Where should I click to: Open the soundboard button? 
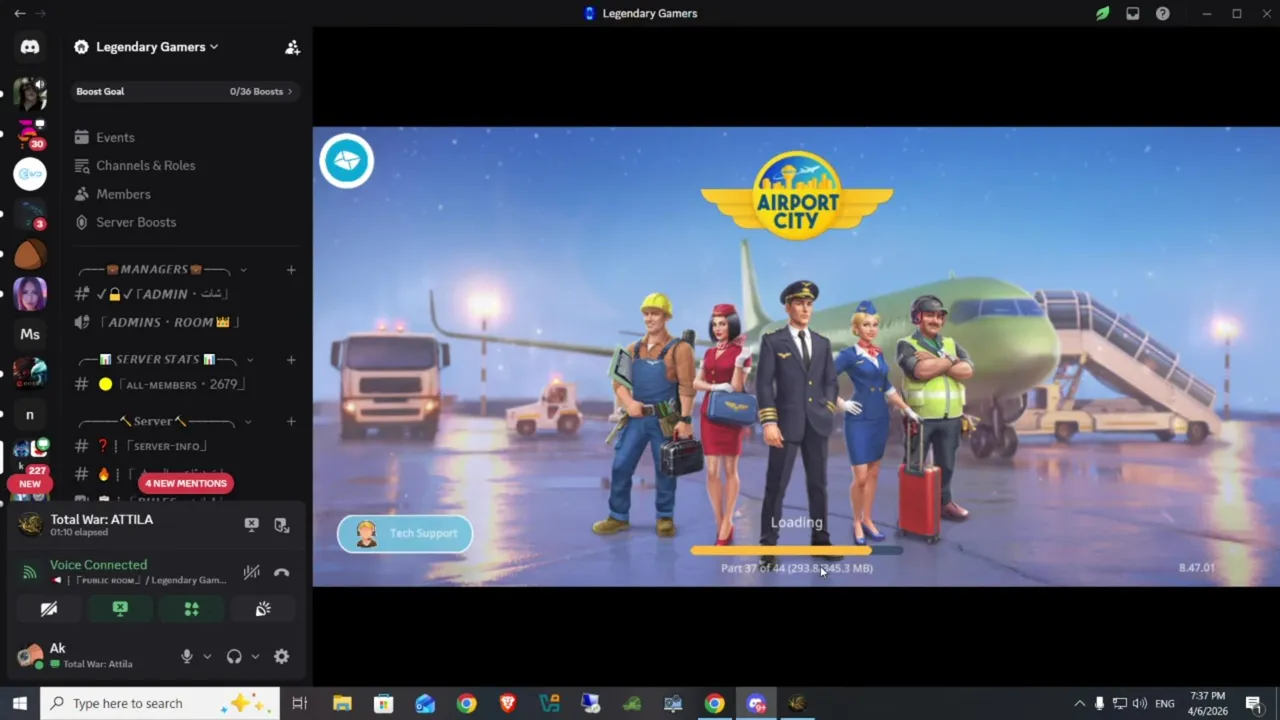263,609
